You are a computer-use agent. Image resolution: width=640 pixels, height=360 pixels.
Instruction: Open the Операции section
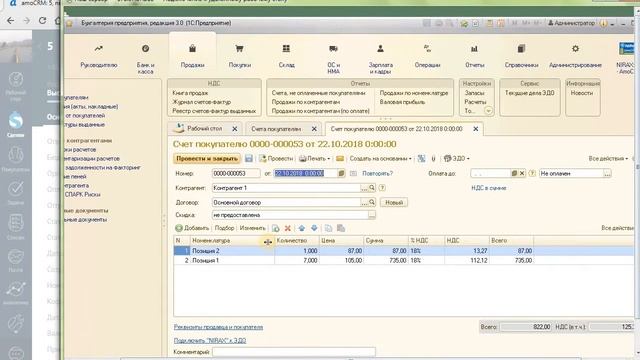[x=427, y=56]
